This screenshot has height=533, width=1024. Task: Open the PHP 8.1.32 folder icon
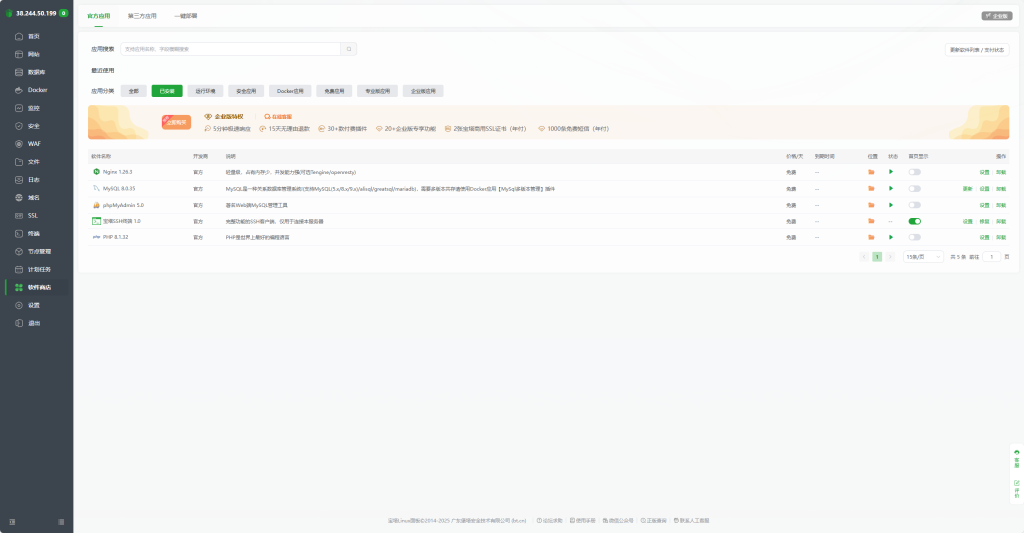point(871,237)
